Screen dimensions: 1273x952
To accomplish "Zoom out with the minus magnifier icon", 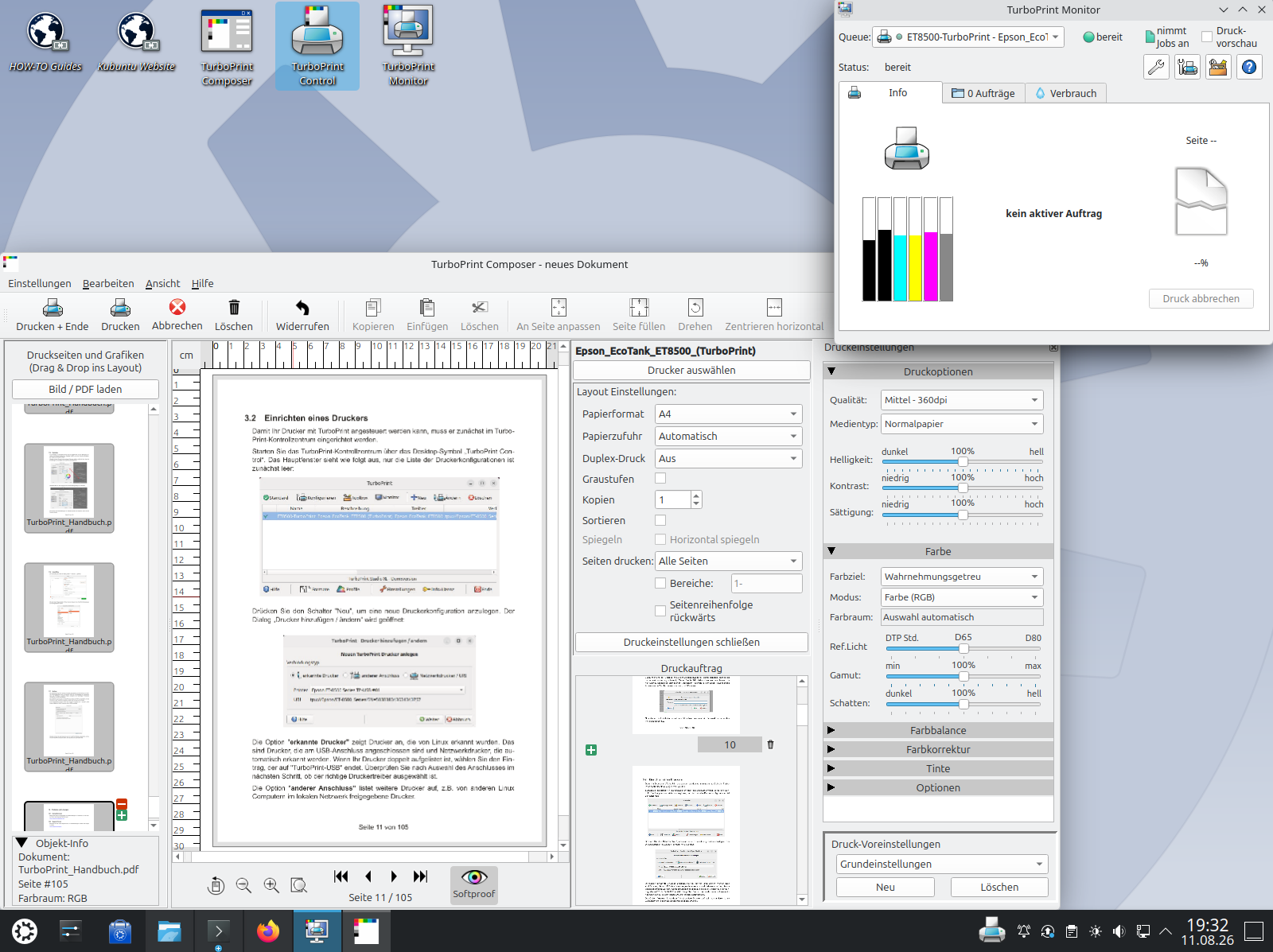I will (243, 885).
